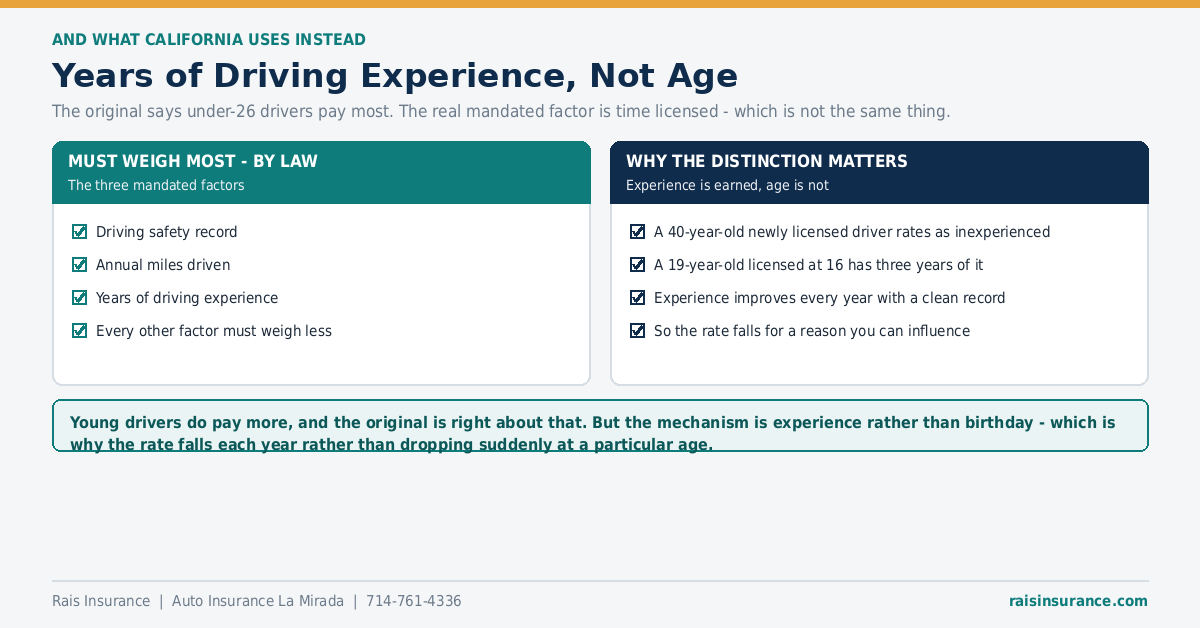Click the phone number 714-761-4336
Viewport: 1200px width, 628px height.
(x=414, y=601)
